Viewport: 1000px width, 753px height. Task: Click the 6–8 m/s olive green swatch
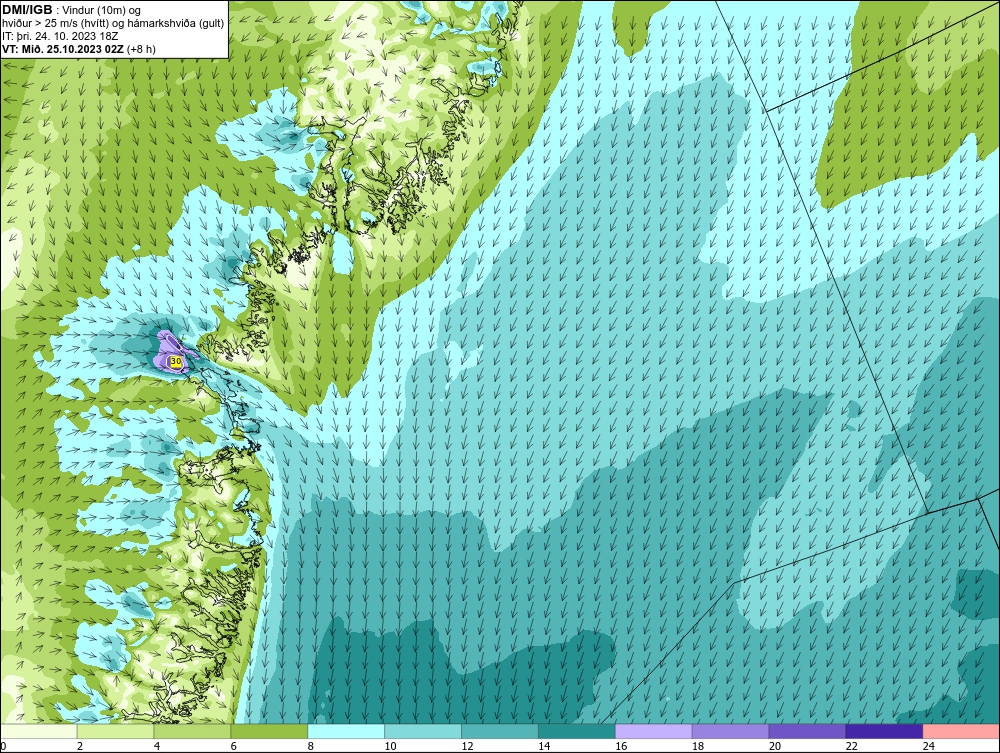coord(269,731)
